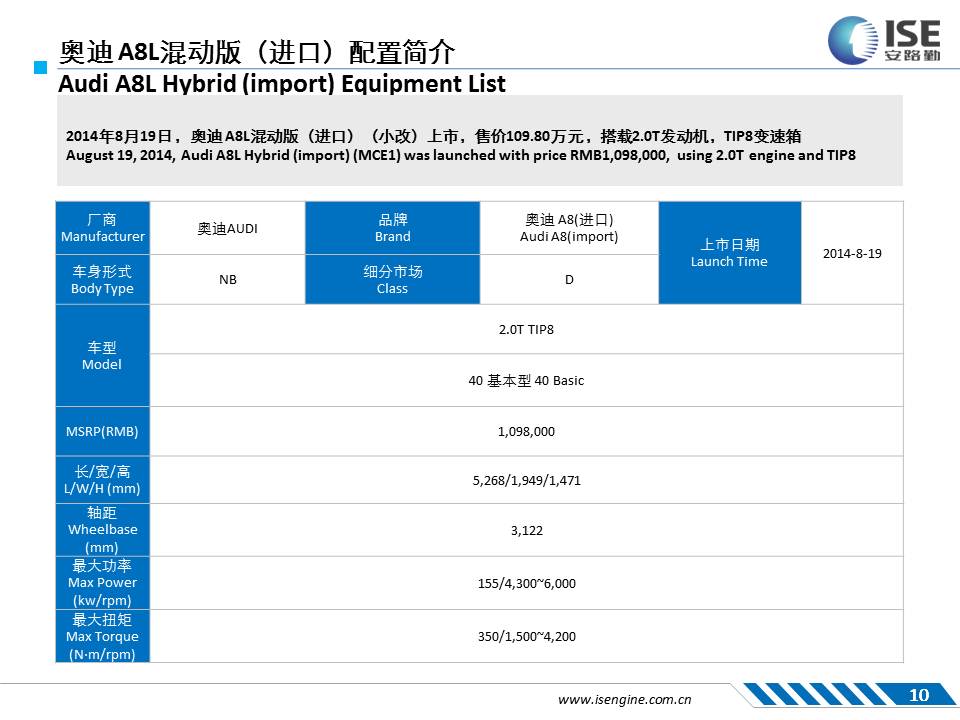
Task: Click the body type value 'NB'
Action: [227, 280]
